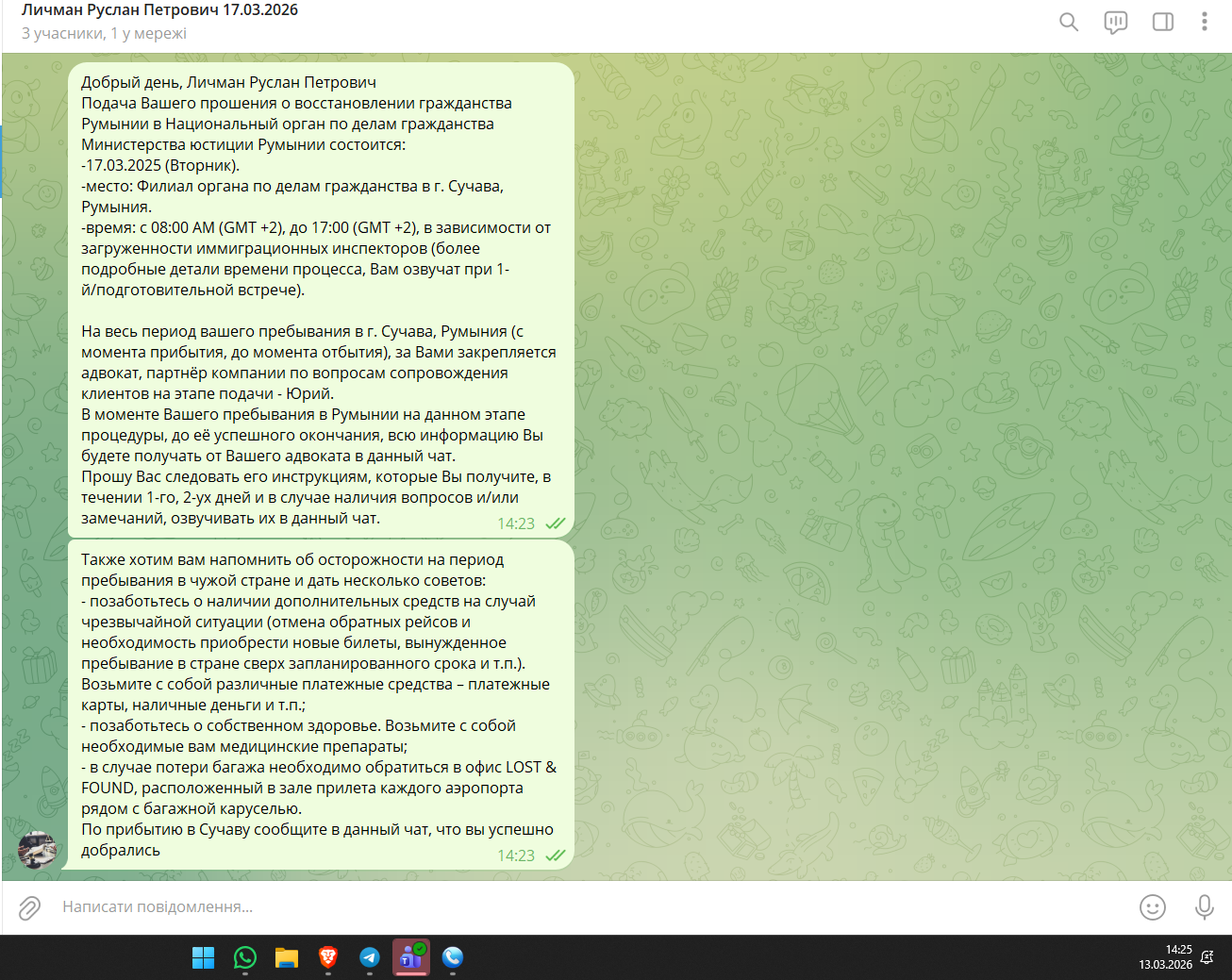
Task: Click the Windows Start button on taskbar
Action: 203,957
